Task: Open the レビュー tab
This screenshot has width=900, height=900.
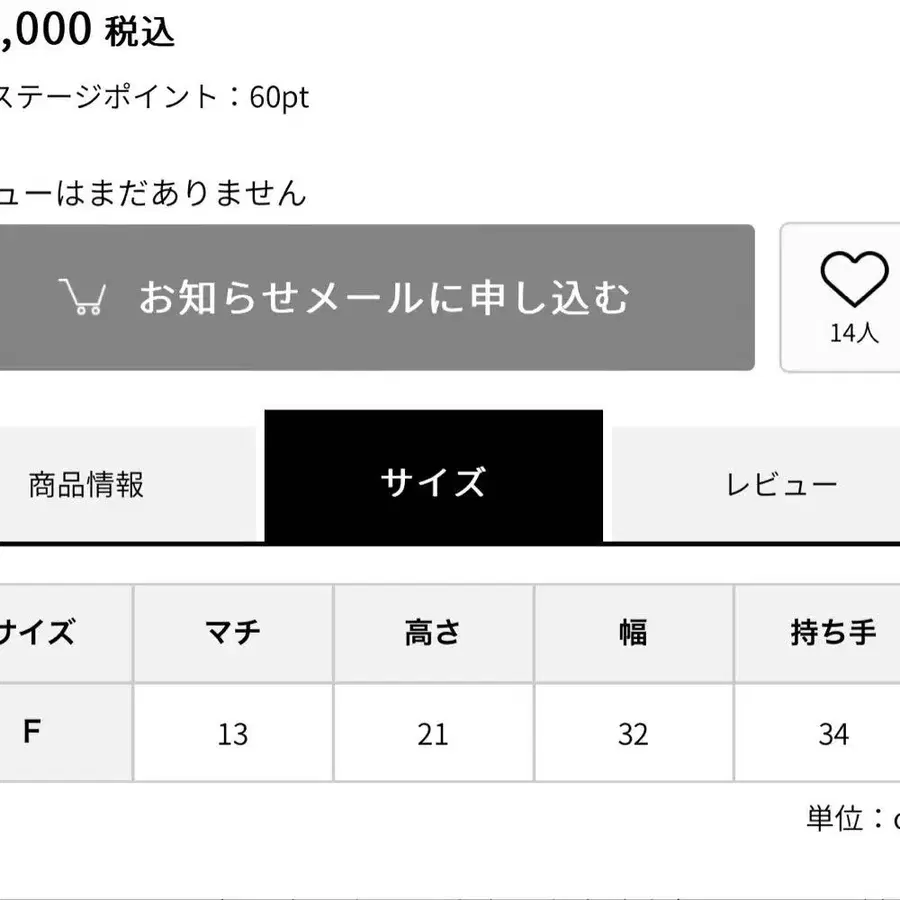Action: (781, 485)
